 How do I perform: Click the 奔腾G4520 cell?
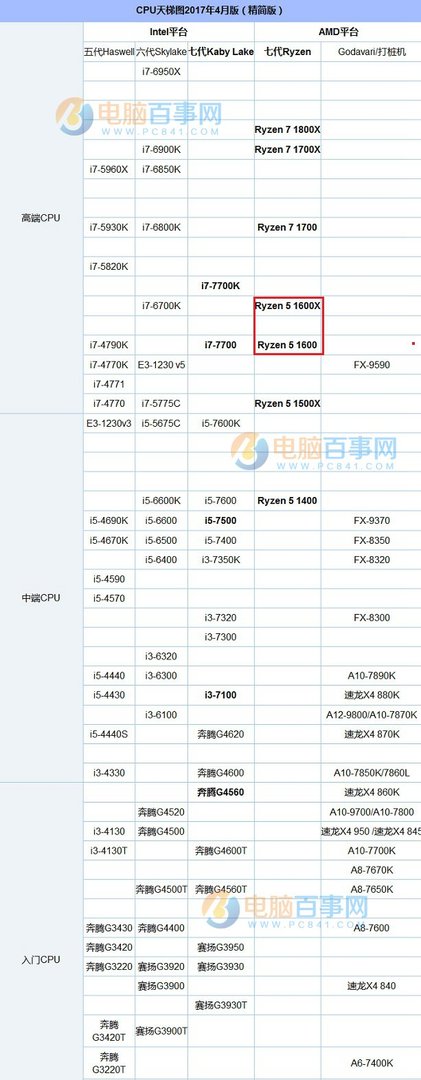pyautogui.click(x=161, y=811)
